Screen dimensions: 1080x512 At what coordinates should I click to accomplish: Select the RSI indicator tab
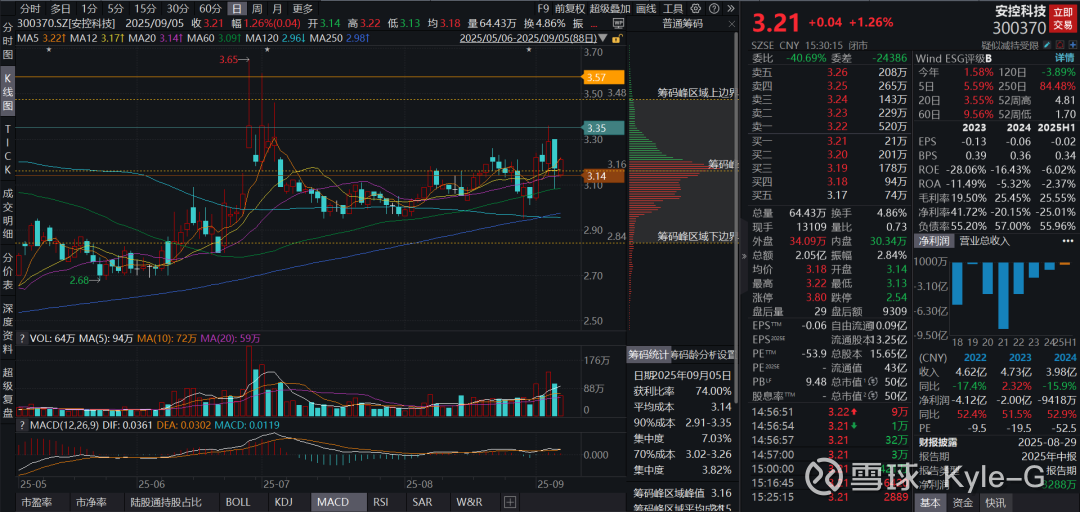coord(381,502)
